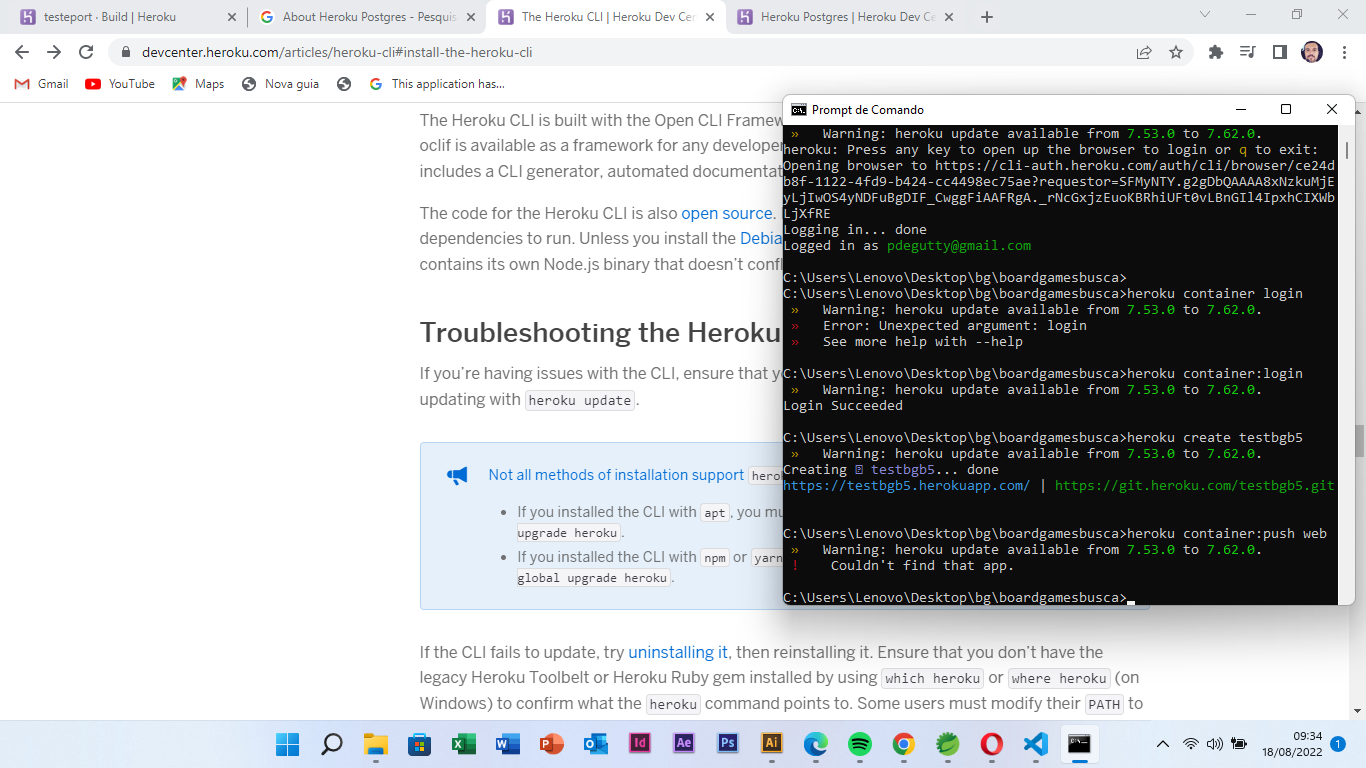
Task: Close the 'testeport · Build' tab
Action: pos(232,17)
